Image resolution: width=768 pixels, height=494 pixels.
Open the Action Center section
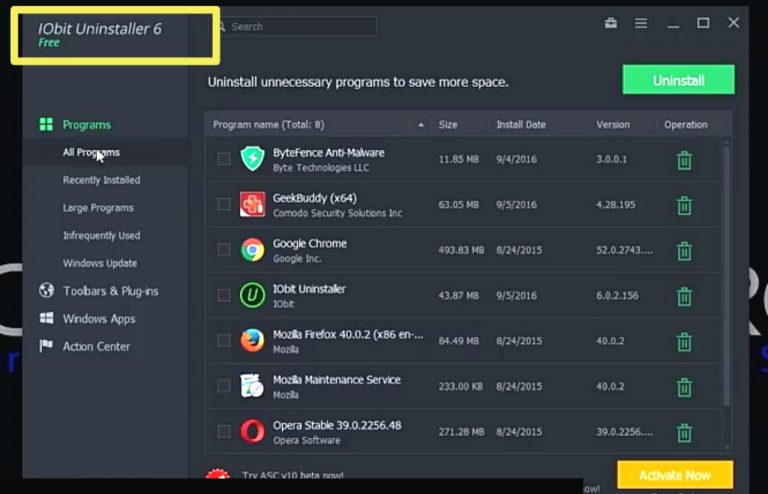[x=96, y=347]
